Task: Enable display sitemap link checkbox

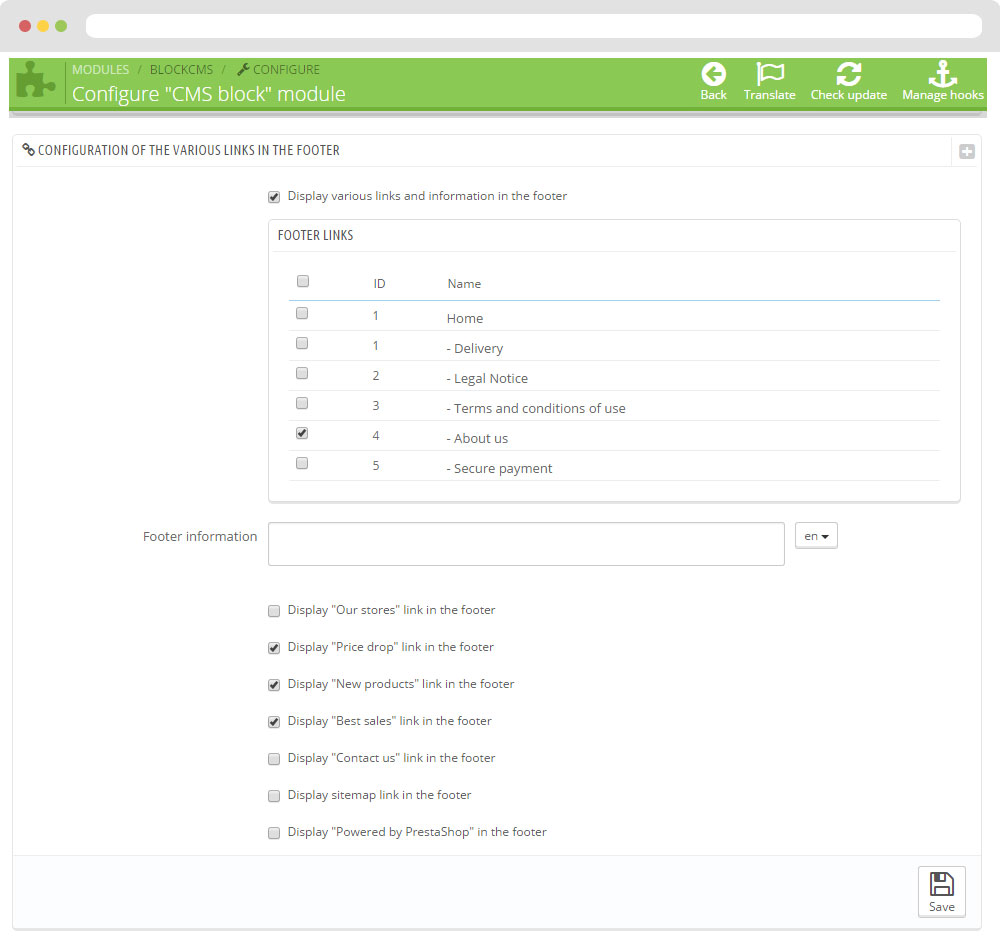Action: point(274,796)
